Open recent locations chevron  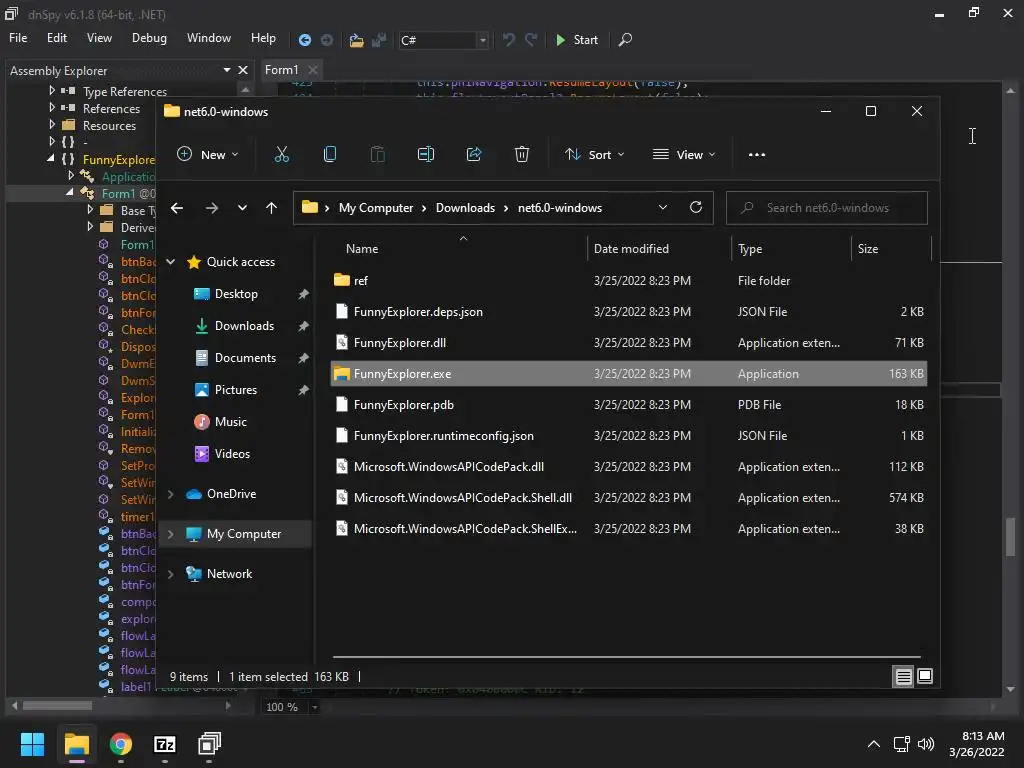[x=242, y=208]
